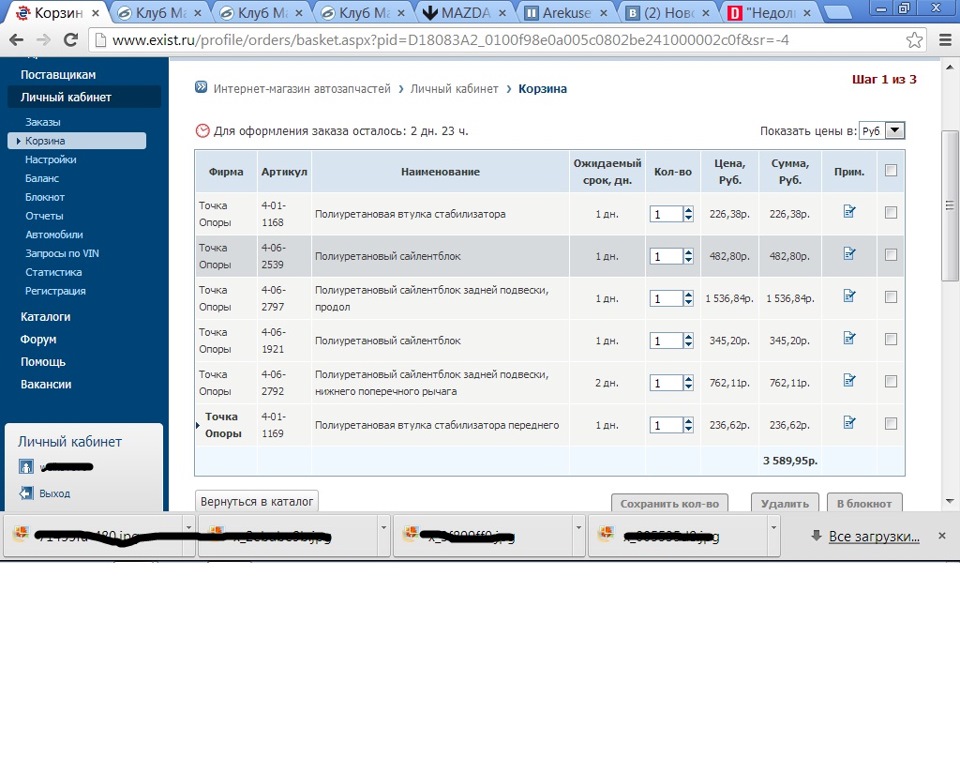Screen dimensions: 960x758
Task: Click quantity field for article 4-06-2797
Action: tap(666, 298)
